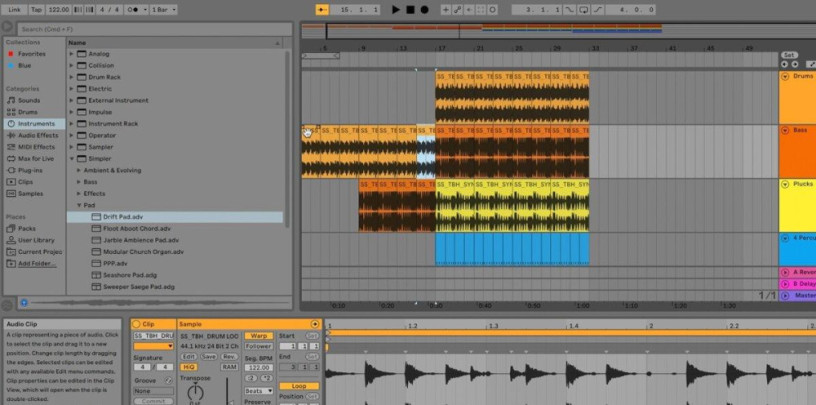Expand the Drum Rack folder
This screenshot has width=816, height=405.
point(72,77)
